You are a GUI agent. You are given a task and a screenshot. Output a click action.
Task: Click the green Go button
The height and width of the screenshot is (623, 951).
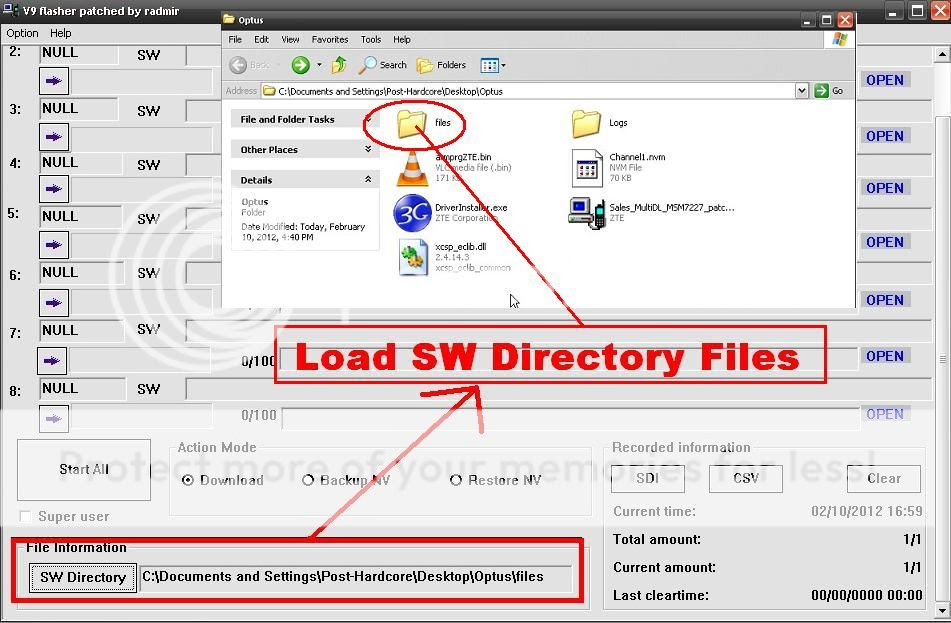click(828, 91)
